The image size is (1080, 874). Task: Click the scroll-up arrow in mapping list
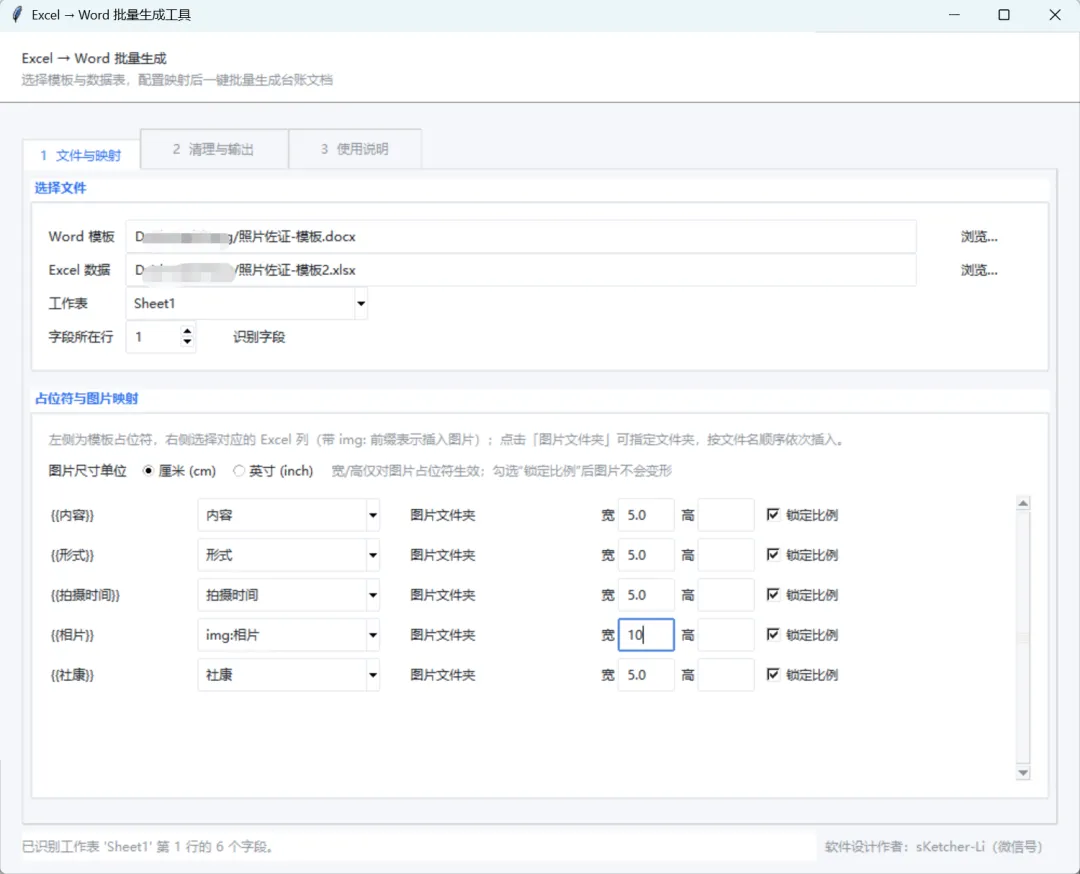pos(1023,503)
